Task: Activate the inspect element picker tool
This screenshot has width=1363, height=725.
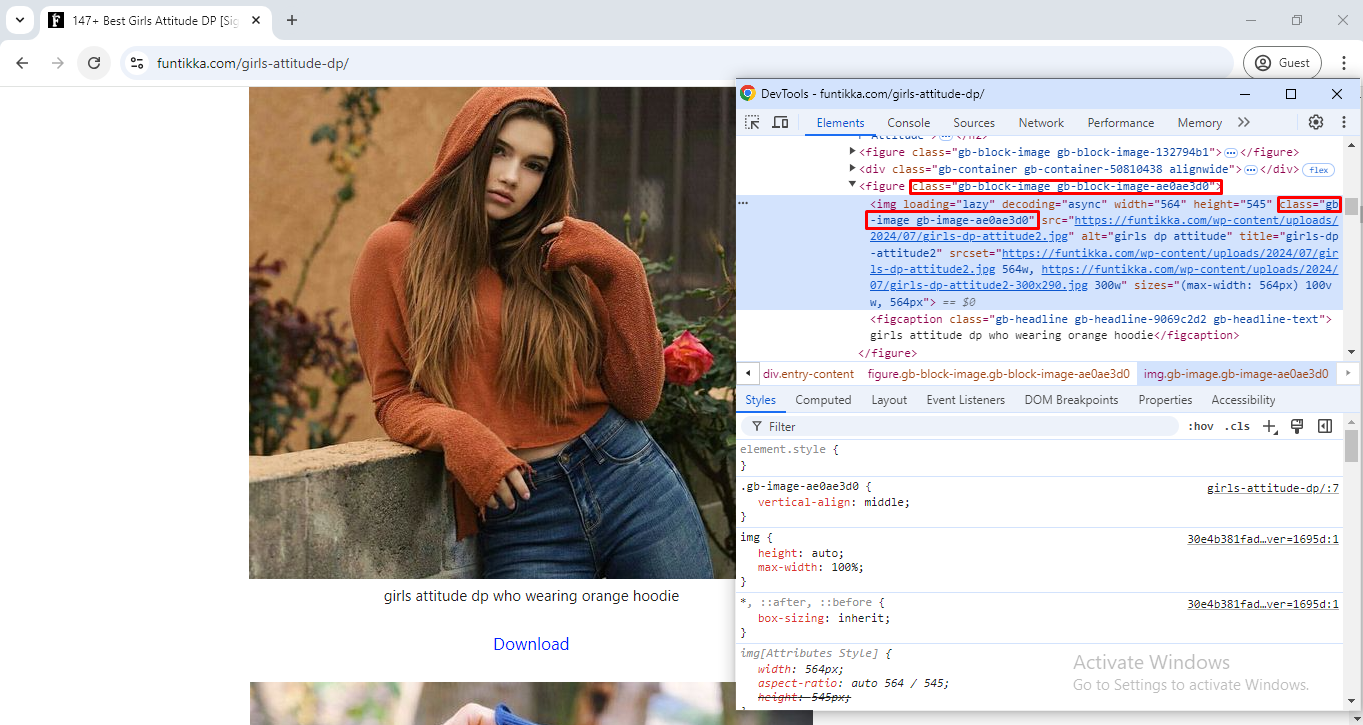Action: click(752, 122)
